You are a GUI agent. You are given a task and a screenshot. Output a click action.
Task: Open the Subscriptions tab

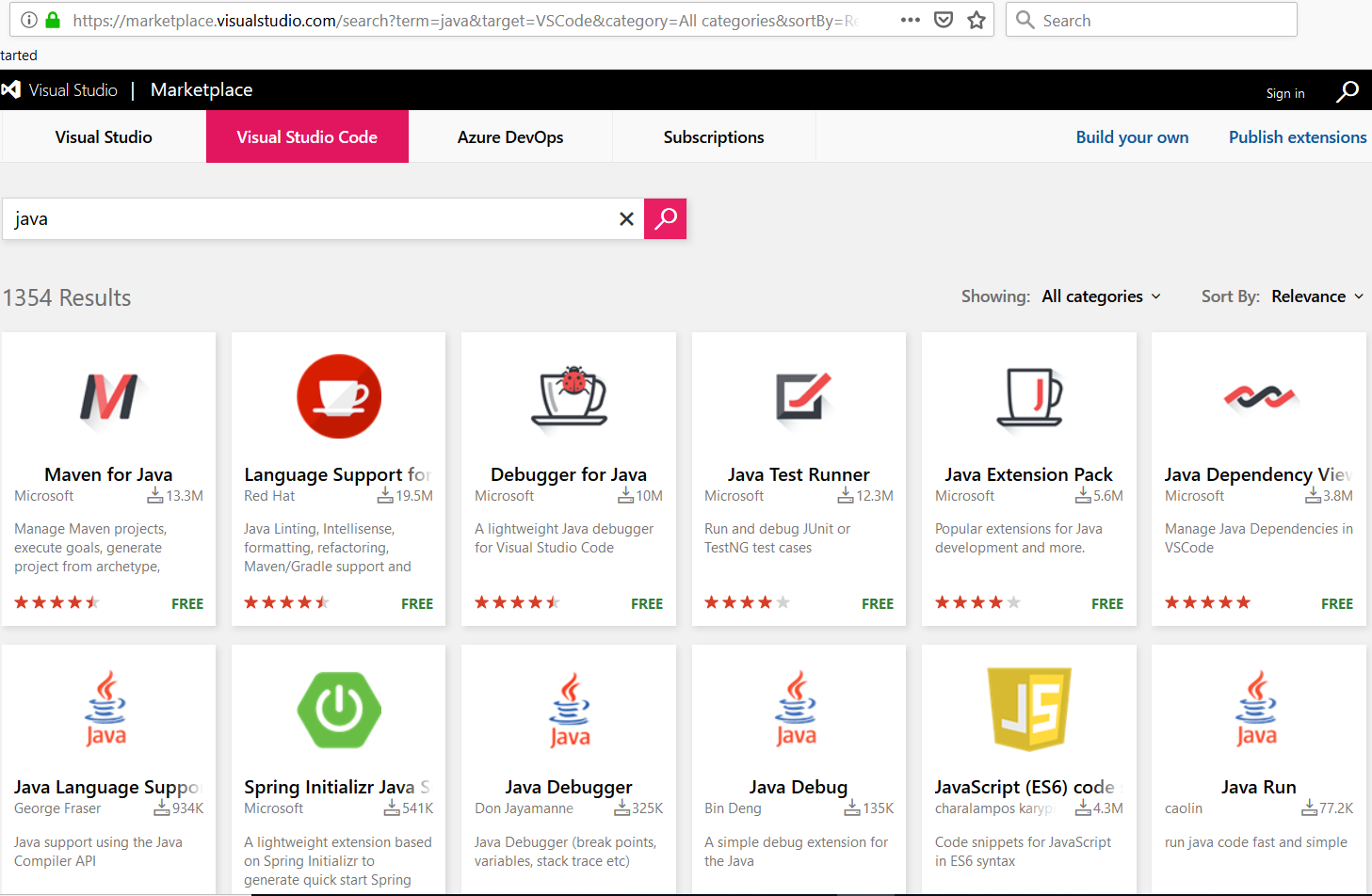tap(714, 137)
